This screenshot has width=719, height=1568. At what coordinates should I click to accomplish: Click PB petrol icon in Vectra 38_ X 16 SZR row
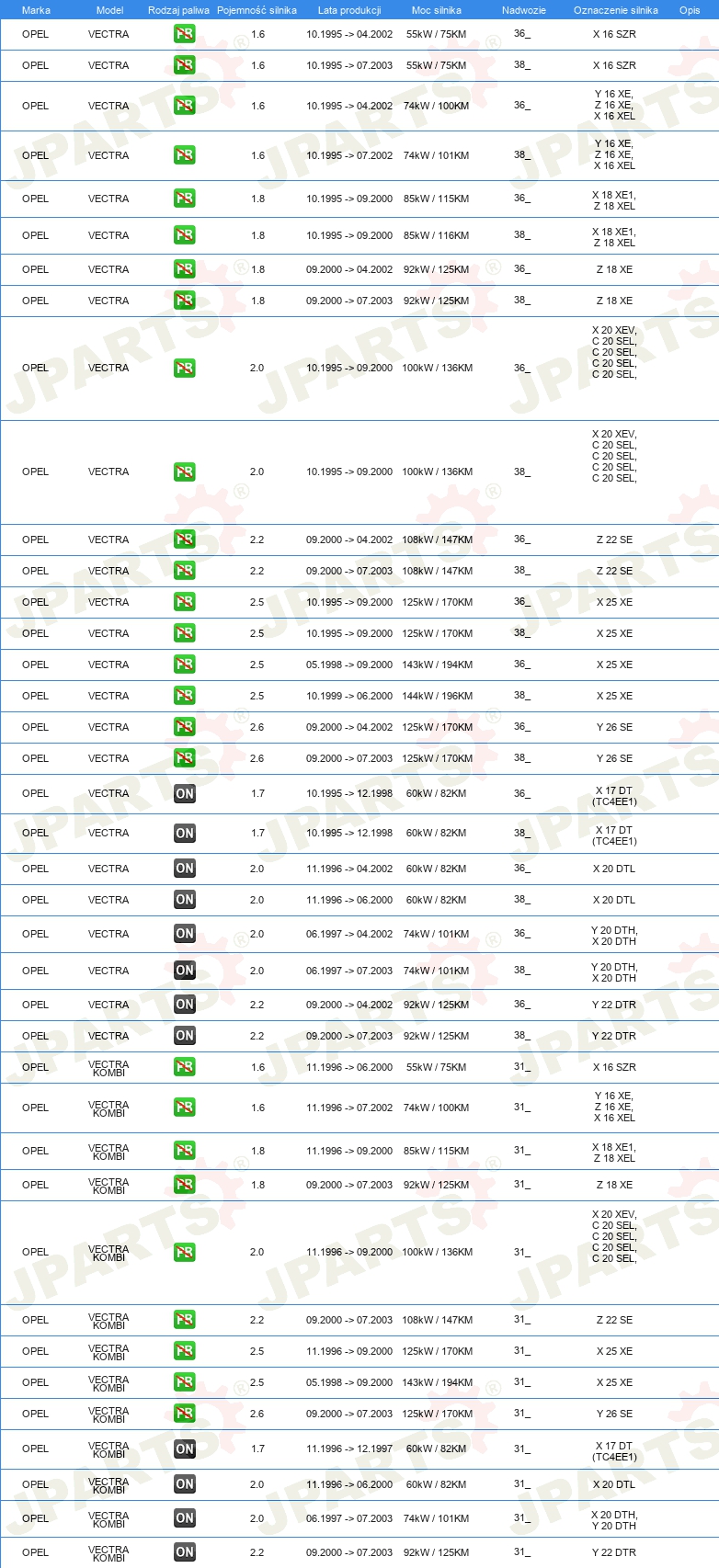pyautogui.click(x=185, y=65)
